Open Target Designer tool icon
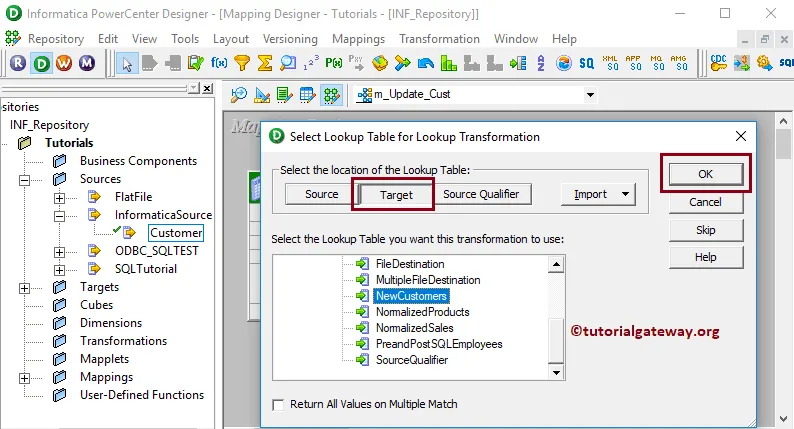Image resolution: width=794 pixels, height=429 pixels. 262,95
